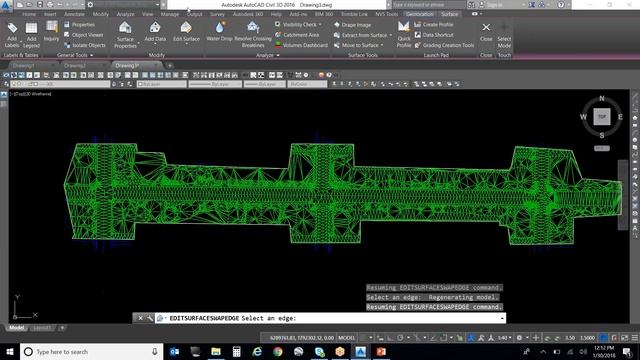Viewport: 640px width, 360px height.
Task: Click Isolate Objects
Action: 84,45
